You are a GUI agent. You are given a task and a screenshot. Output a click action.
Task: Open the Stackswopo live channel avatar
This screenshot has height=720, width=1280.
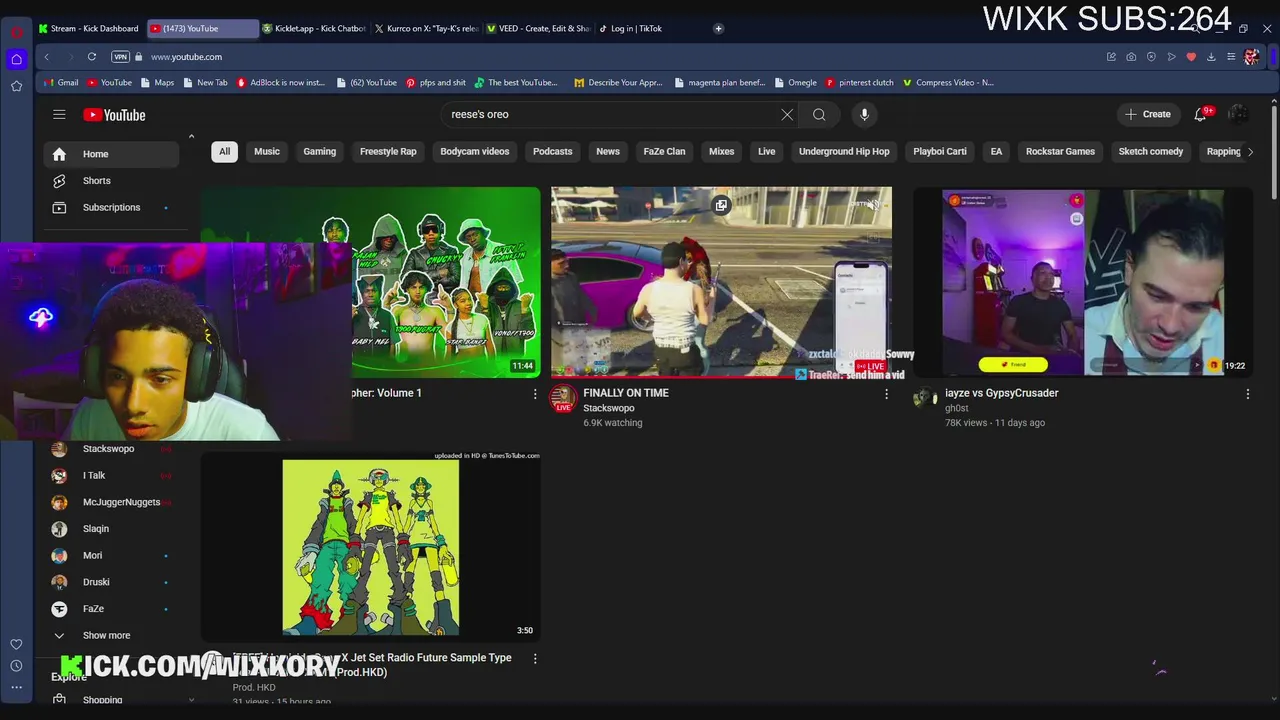click(x=564, y=399)
